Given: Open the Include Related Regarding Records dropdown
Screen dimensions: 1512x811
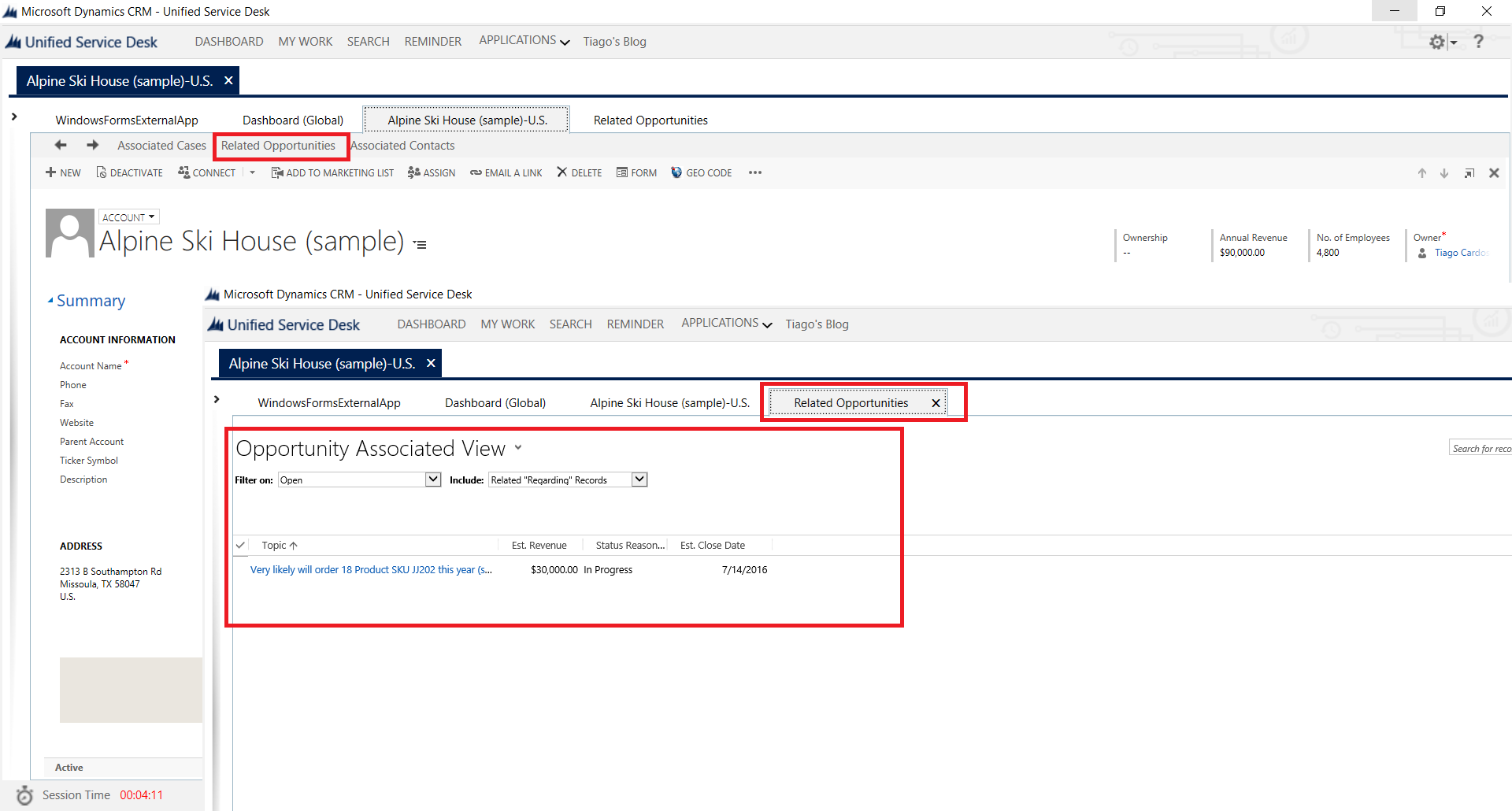Looking at the screenshot, I should [x=639, y=480].
